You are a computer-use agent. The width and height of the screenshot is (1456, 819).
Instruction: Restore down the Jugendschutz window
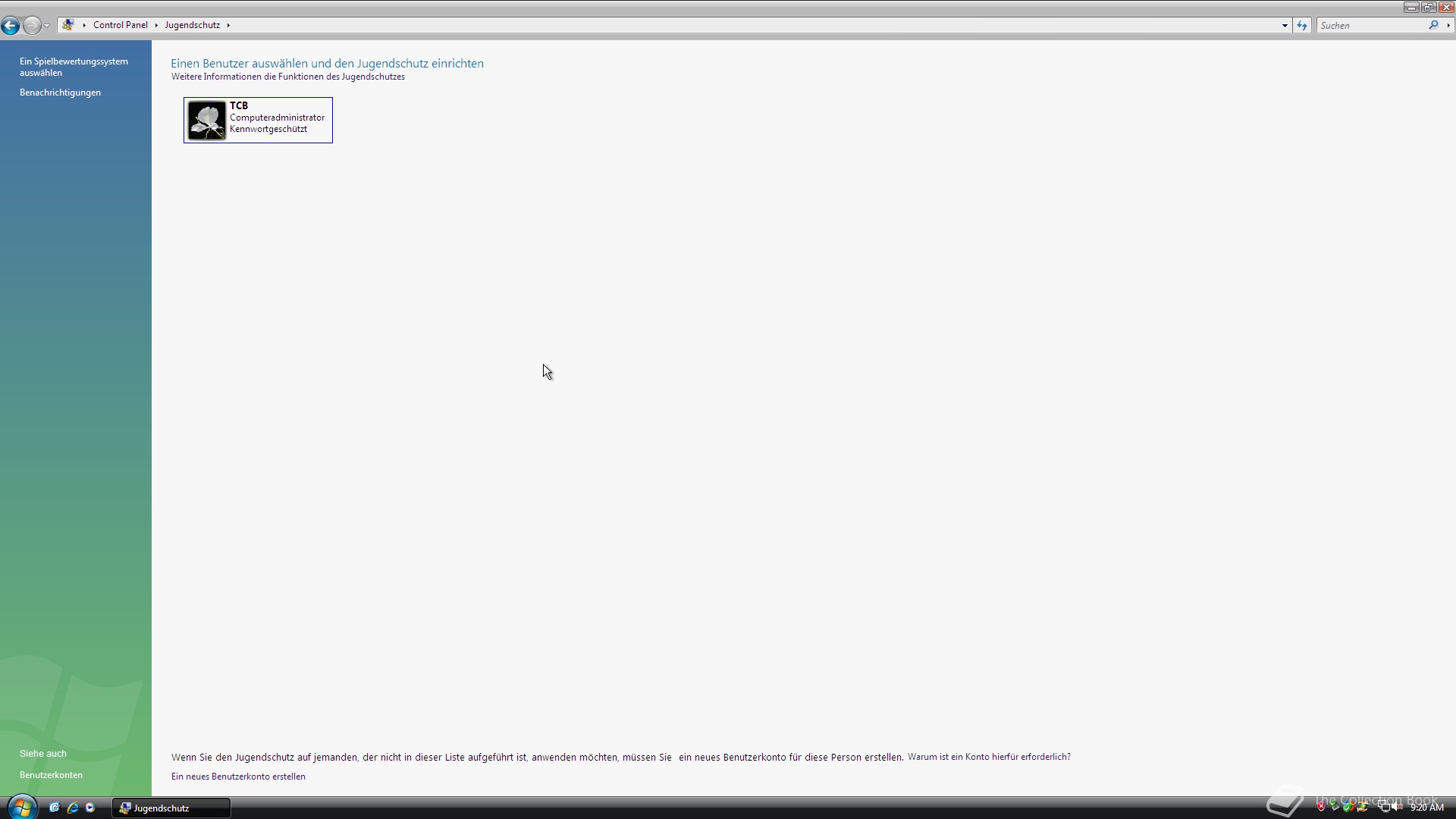1428,7
